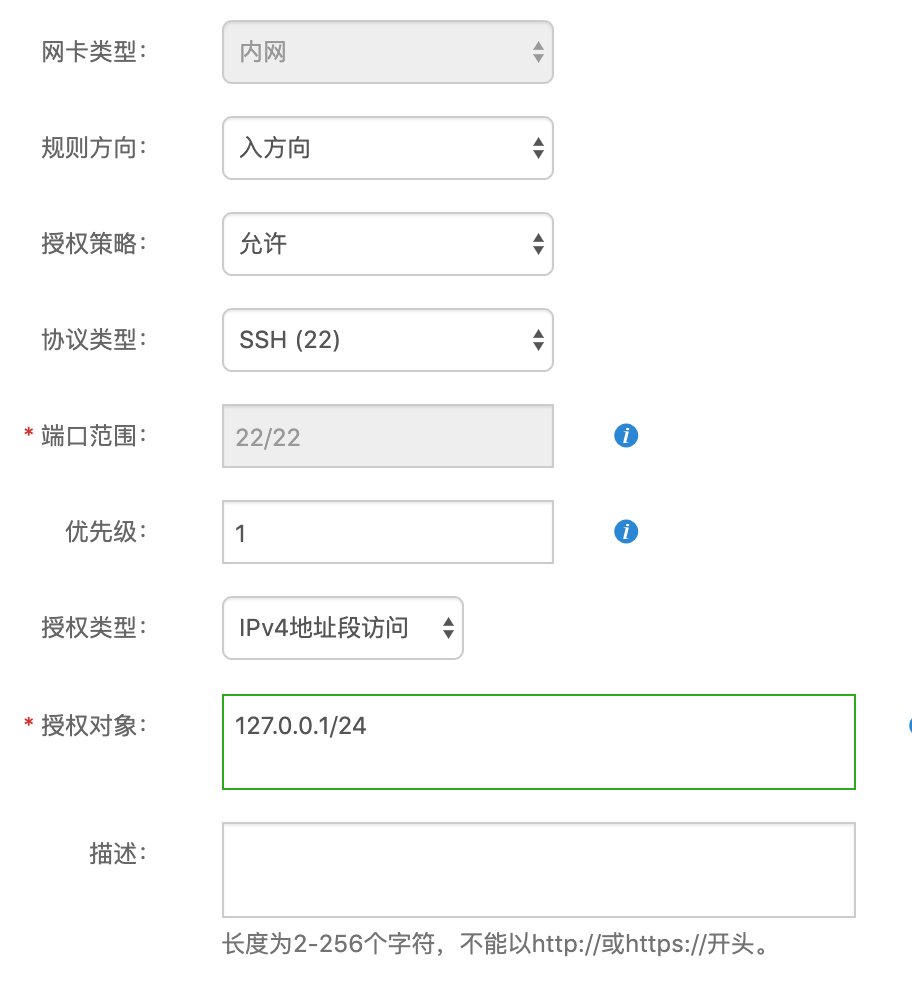
Task: Click the arrows on 授权类型 select
Action: tap(446, 628)
